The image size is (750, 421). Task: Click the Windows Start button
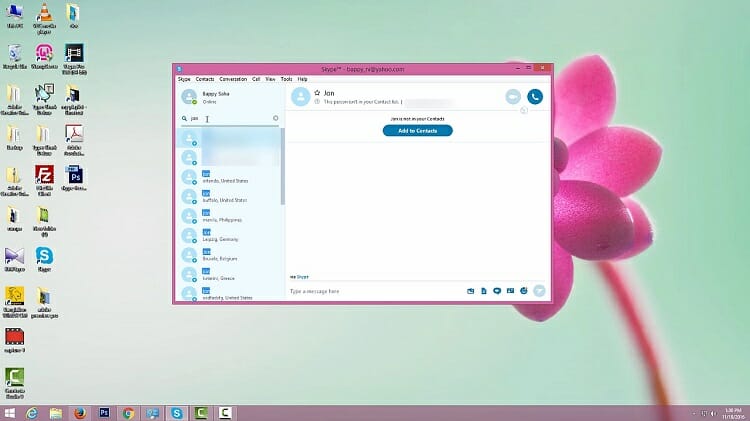tap(10, 413)
